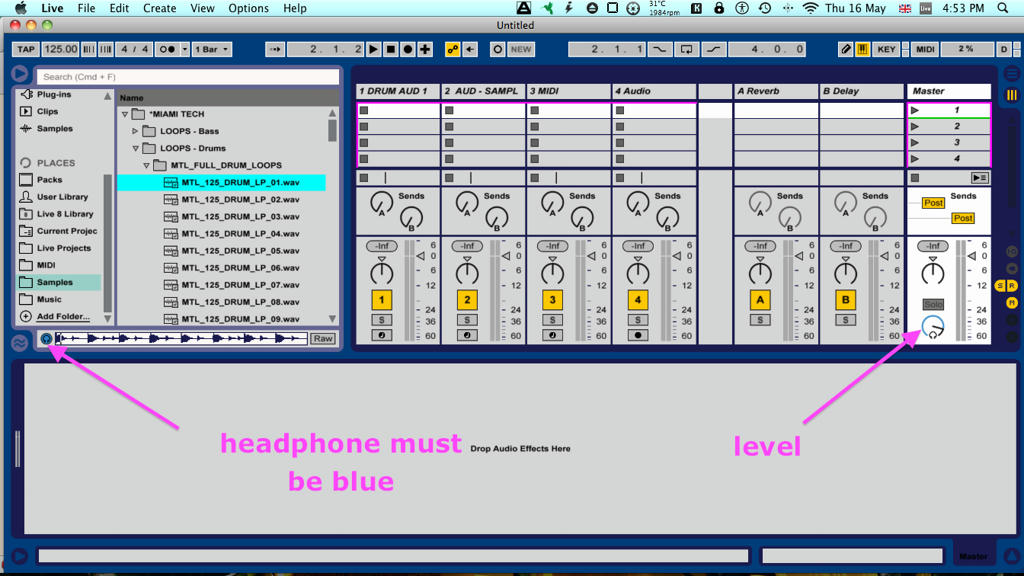
Task: Collapse the LOOPS - Drums folder
Action: coord(135,148)
